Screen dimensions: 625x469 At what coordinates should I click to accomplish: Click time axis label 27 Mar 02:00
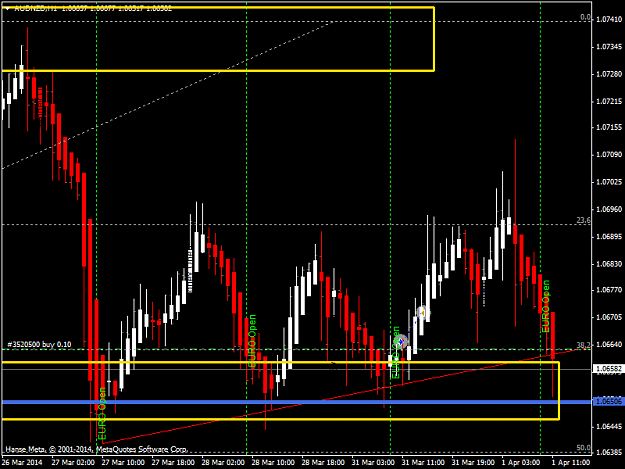coord(73,462)
